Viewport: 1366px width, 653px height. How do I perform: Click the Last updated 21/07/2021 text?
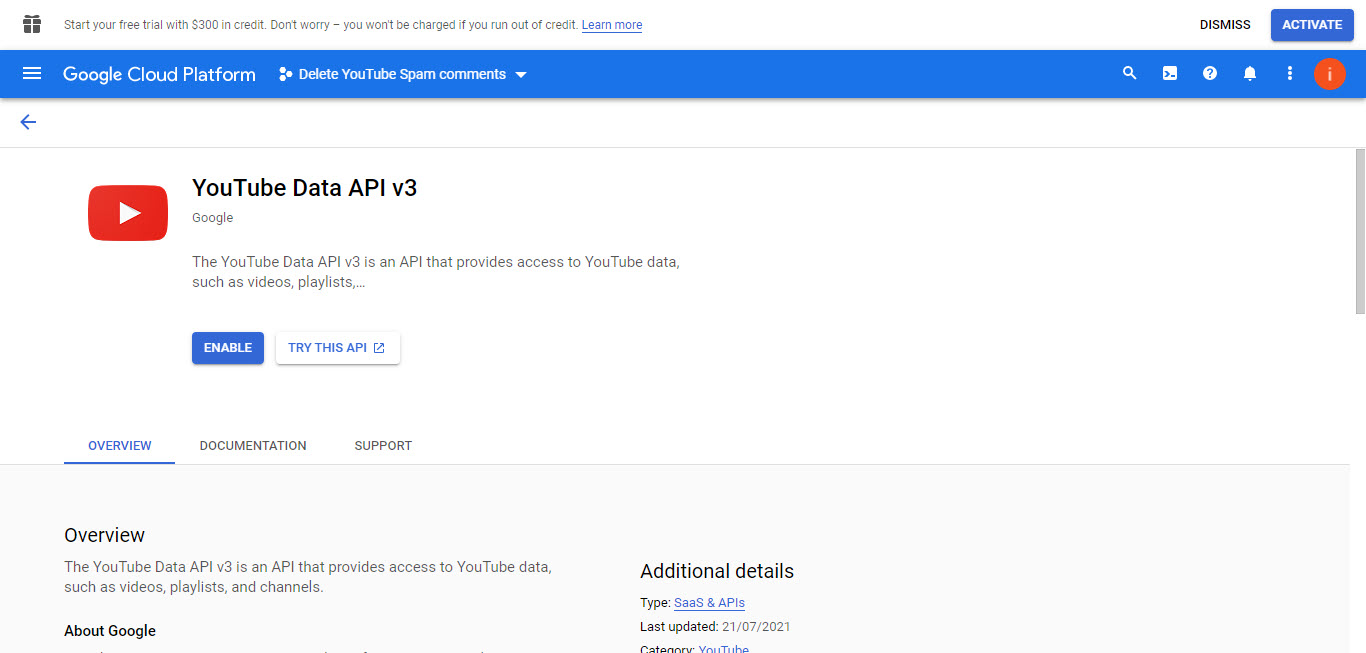(x=715, y=627)
